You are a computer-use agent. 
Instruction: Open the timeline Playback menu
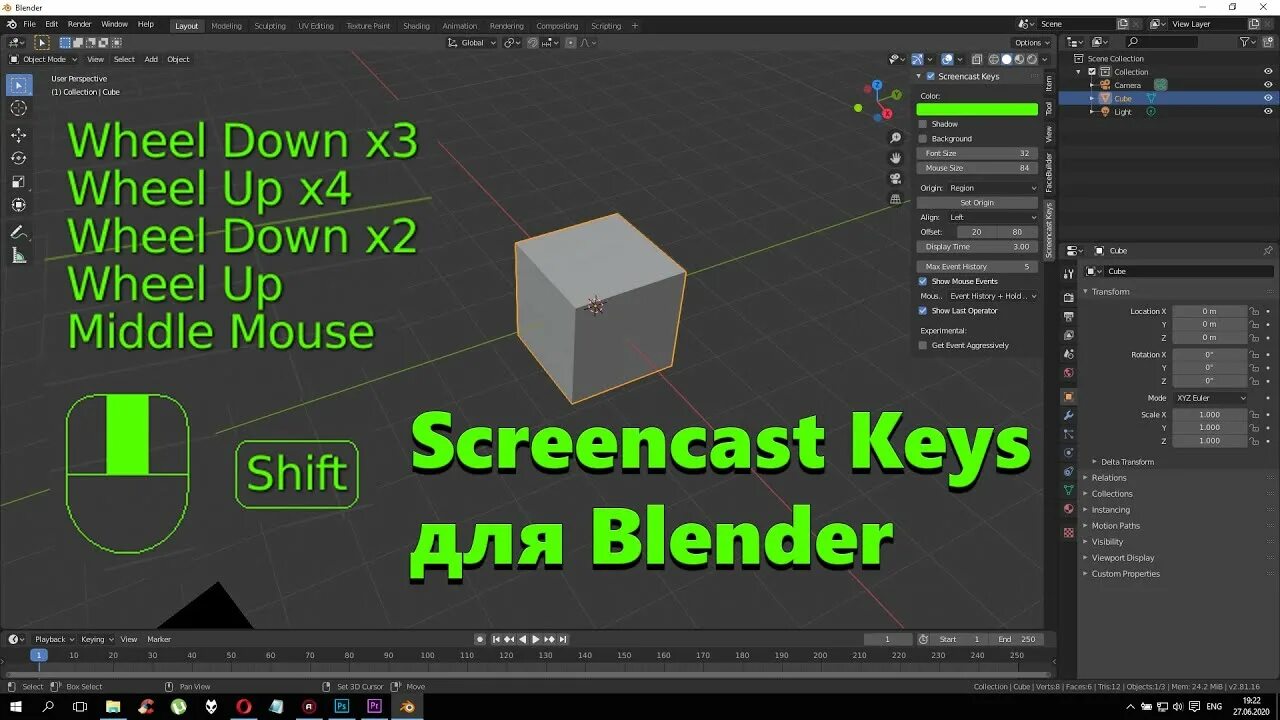(54, 639)
